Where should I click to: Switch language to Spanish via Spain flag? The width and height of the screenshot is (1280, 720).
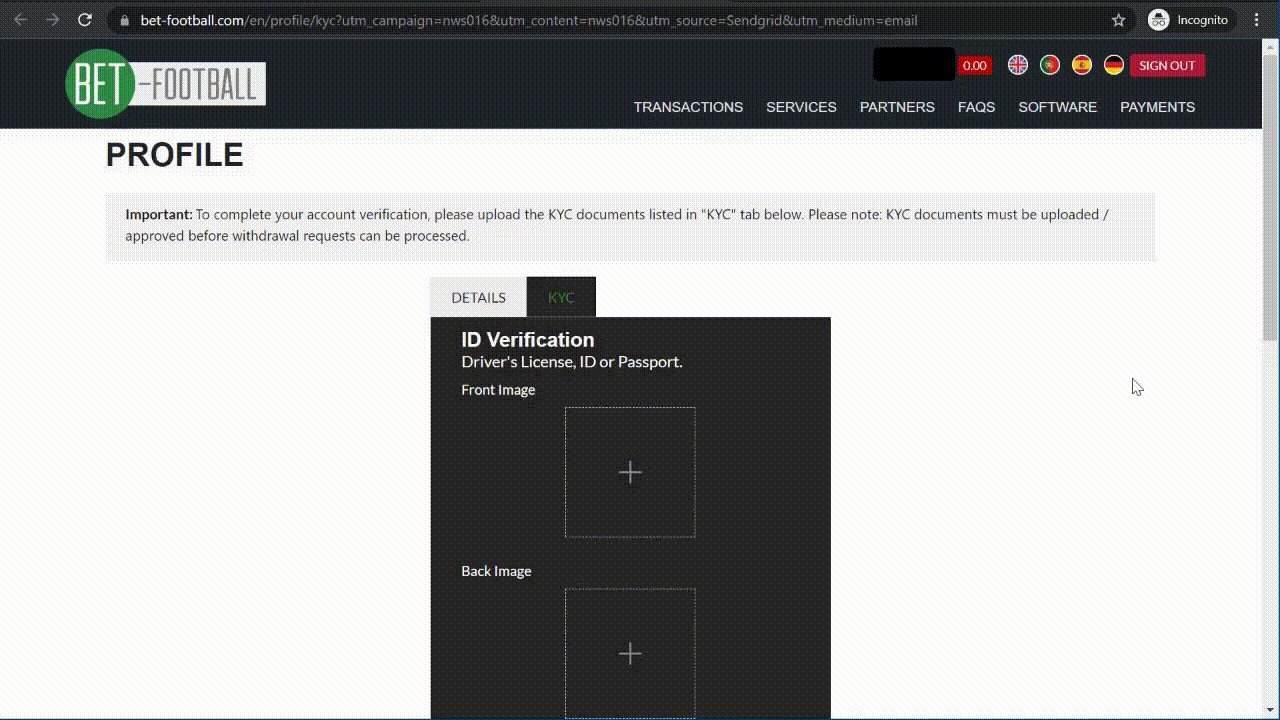(x=1082, y=65)
